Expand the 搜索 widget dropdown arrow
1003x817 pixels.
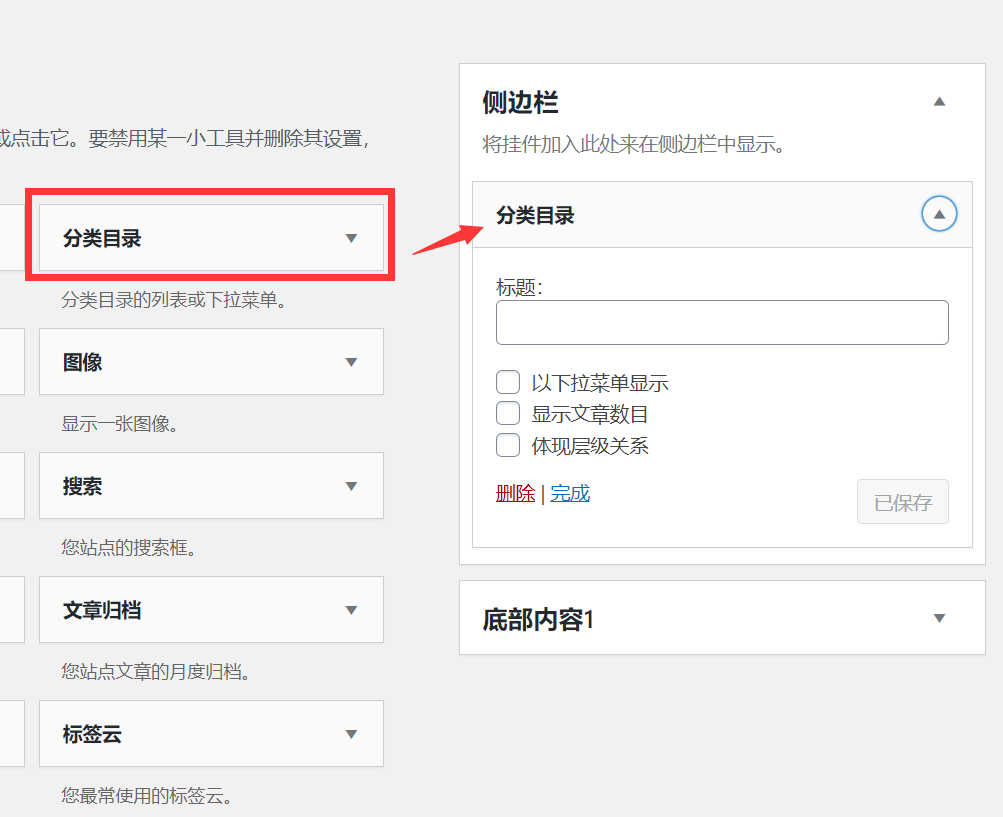[x=351, y=486]
